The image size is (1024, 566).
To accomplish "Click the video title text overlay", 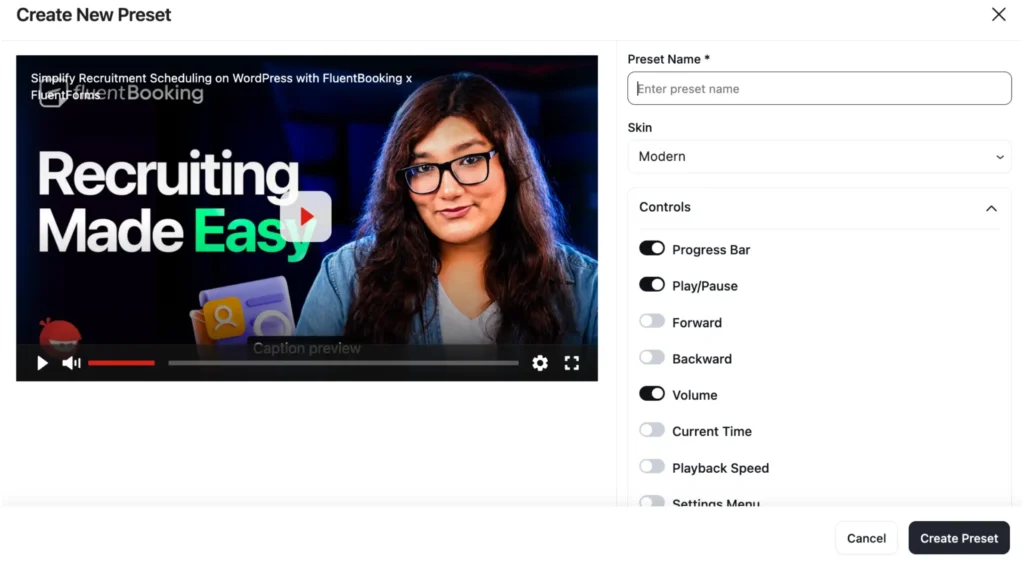I will tap(221, 86).
